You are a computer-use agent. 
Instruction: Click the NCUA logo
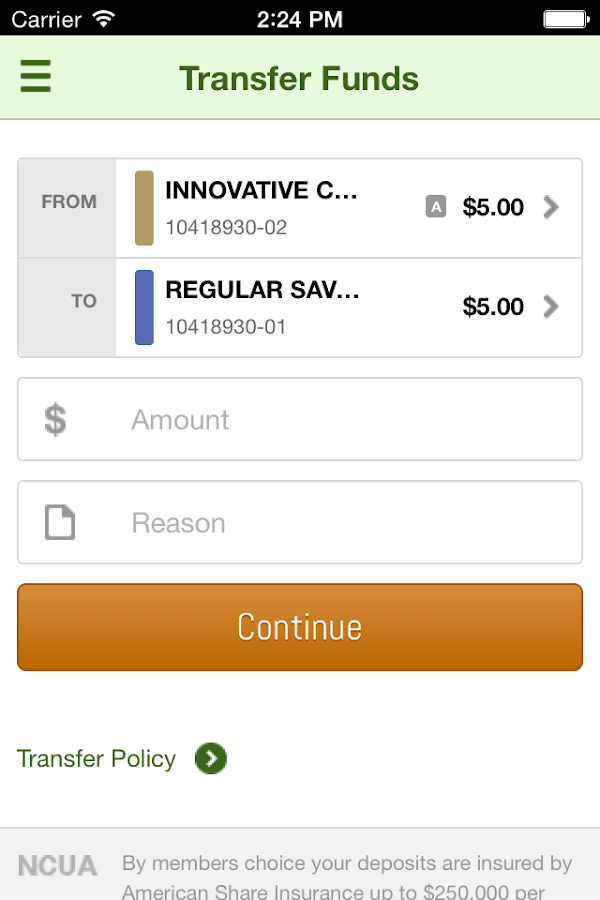coord(57,865)
